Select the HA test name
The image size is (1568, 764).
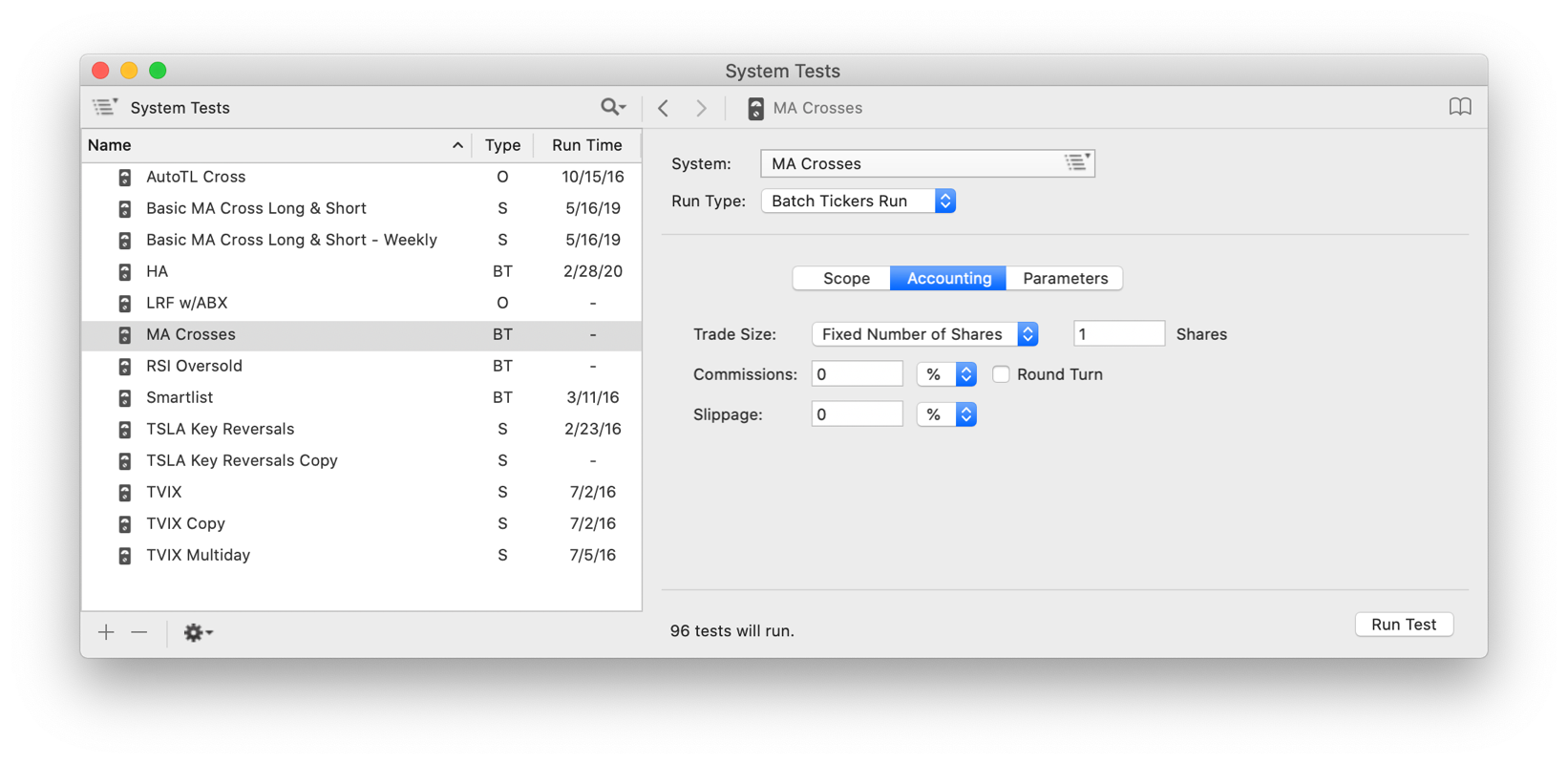pos(157,271)
